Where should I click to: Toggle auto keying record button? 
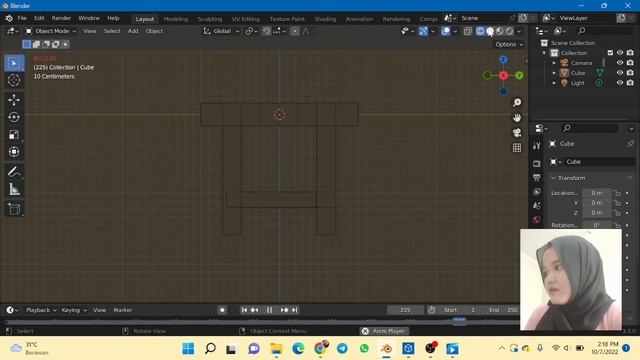222,310
